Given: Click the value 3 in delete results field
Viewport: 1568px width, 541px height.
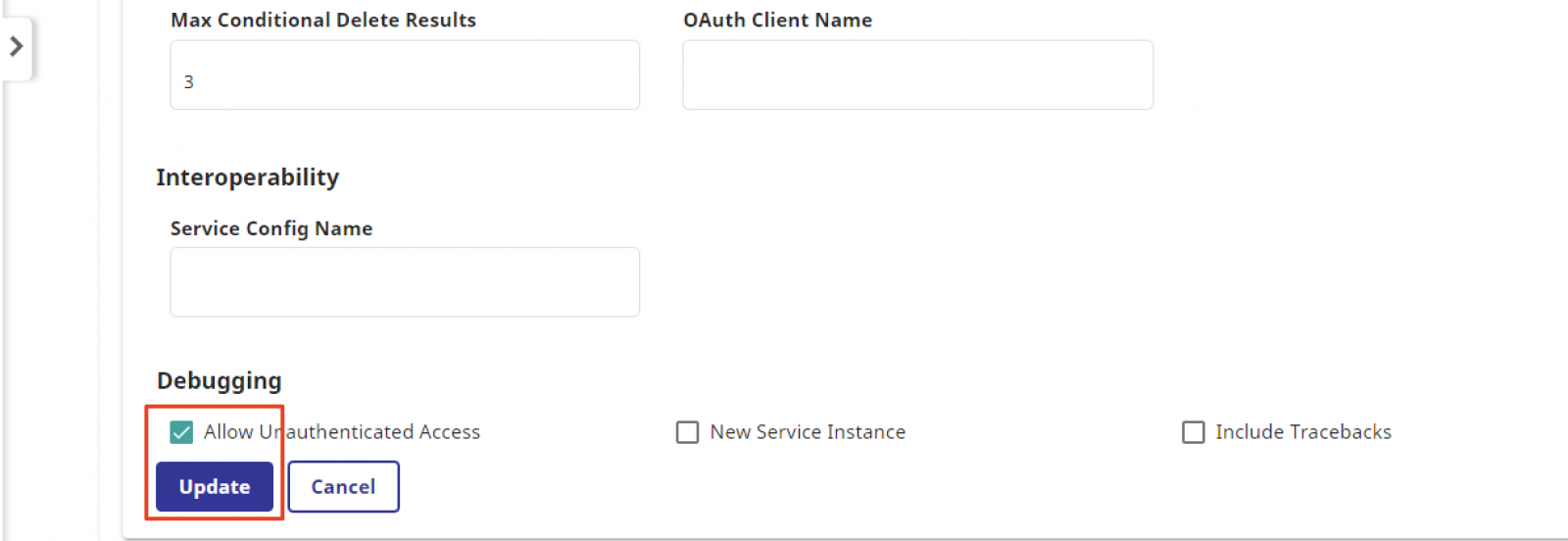Looking at the screenshot, I should 189,82.
